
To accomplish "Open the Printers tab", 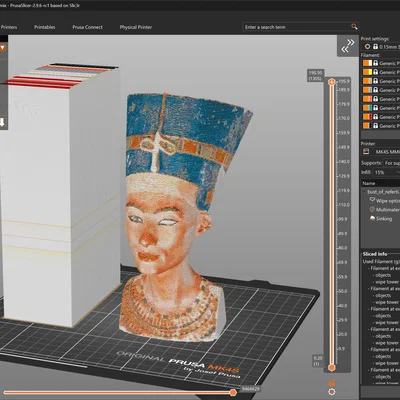I will [x=9, y=27].
